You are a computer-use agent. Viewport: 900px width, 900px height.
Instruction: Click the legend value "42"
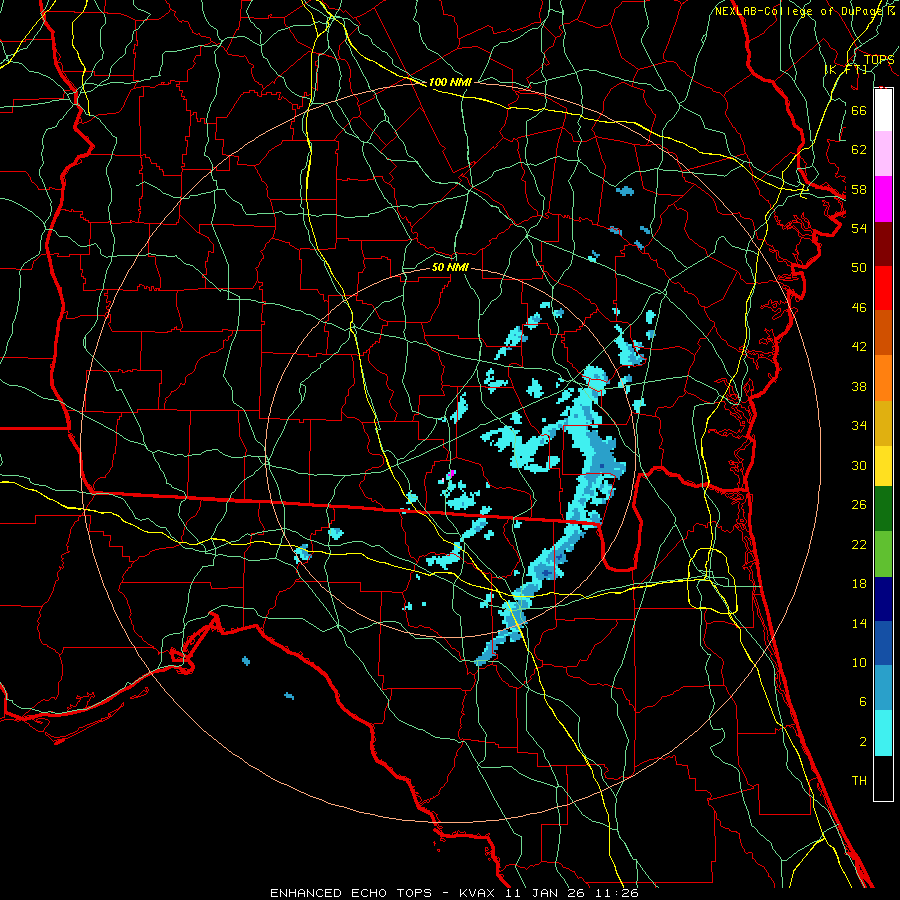point(859,347)
